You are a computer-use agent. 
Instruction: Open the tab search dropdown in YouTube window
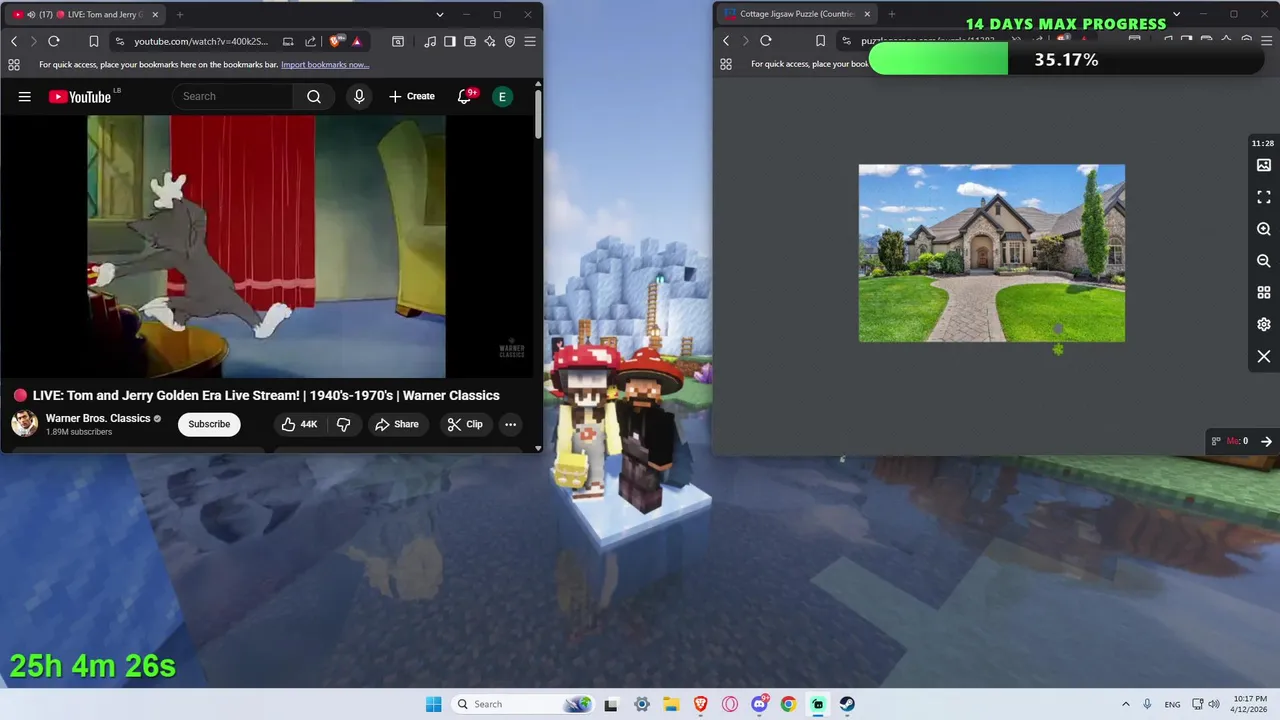click(439, 14)
